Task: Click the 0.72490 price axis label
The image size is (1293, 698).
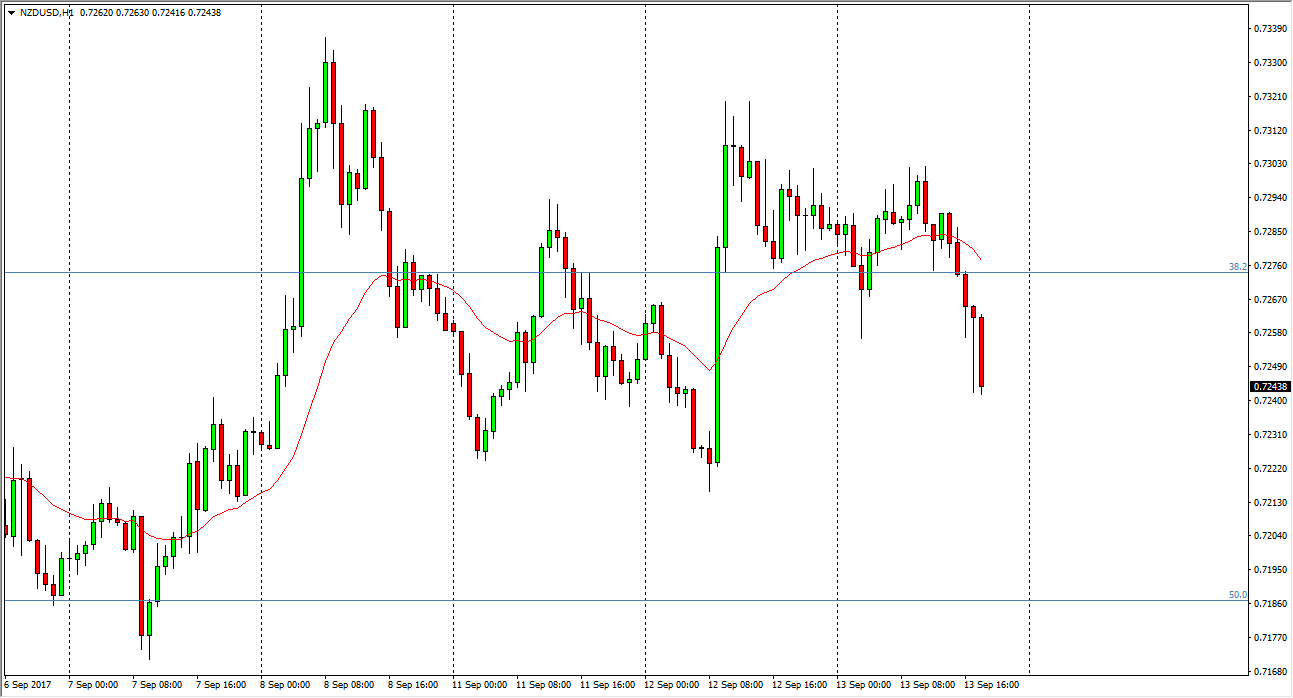Action: click(1270, 366)
